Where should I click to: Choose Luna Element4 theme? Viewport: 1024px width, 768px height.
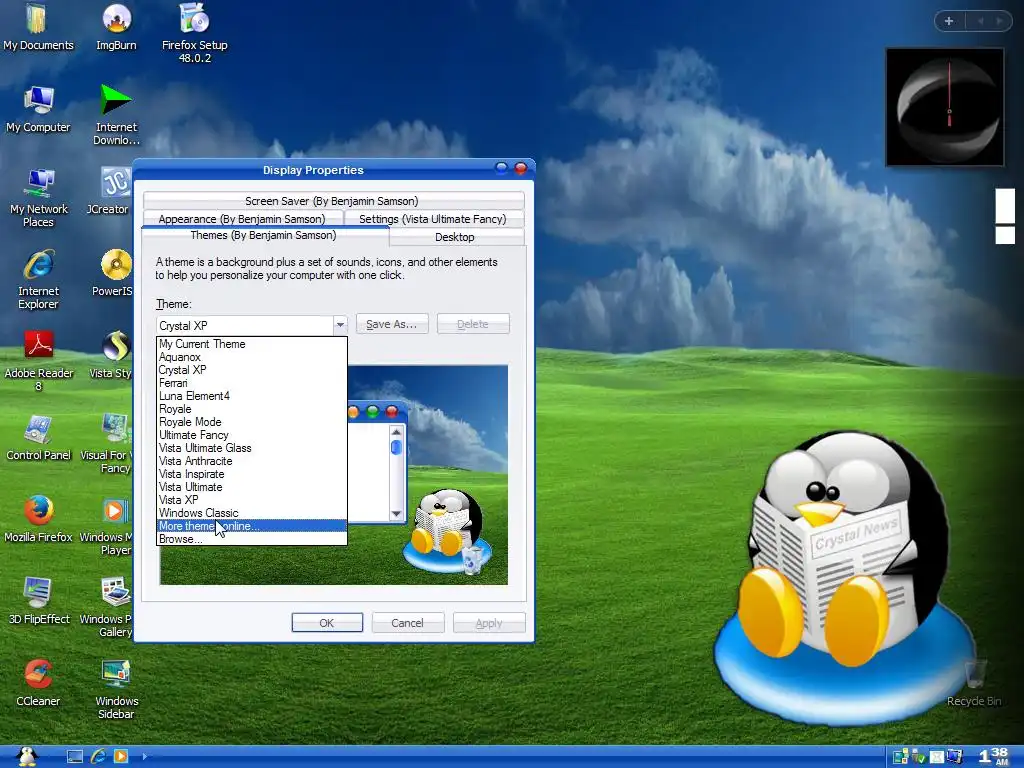coord(252,396)
